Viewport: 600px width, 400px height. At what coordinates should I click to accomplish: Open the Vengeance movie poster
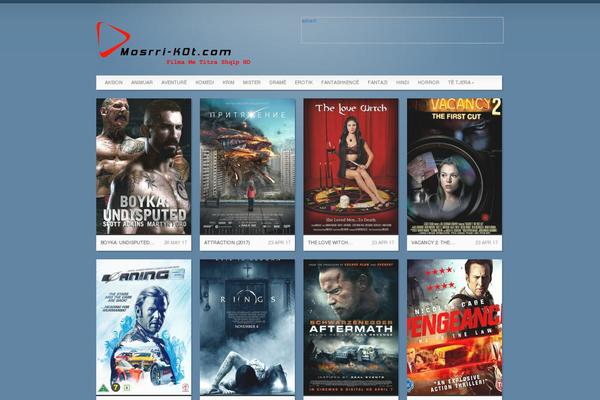pos(455,327)
